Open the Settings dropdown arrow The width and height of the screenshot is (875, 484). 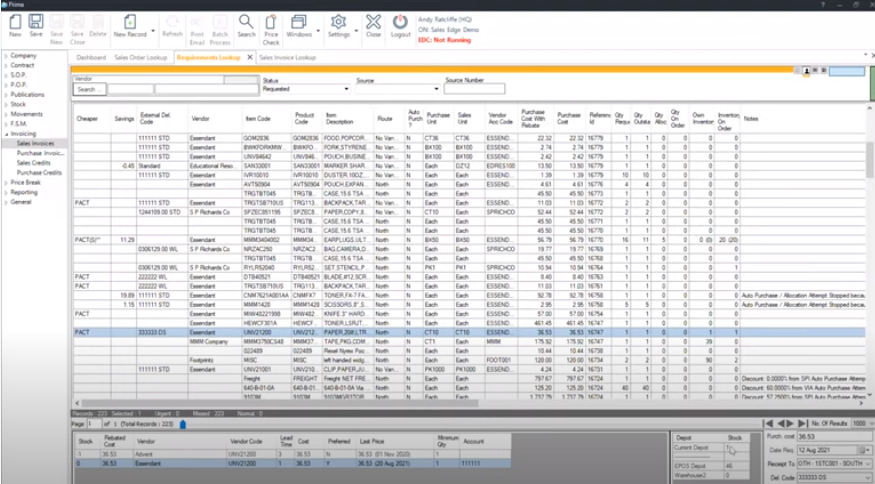(x=356, y=31)
